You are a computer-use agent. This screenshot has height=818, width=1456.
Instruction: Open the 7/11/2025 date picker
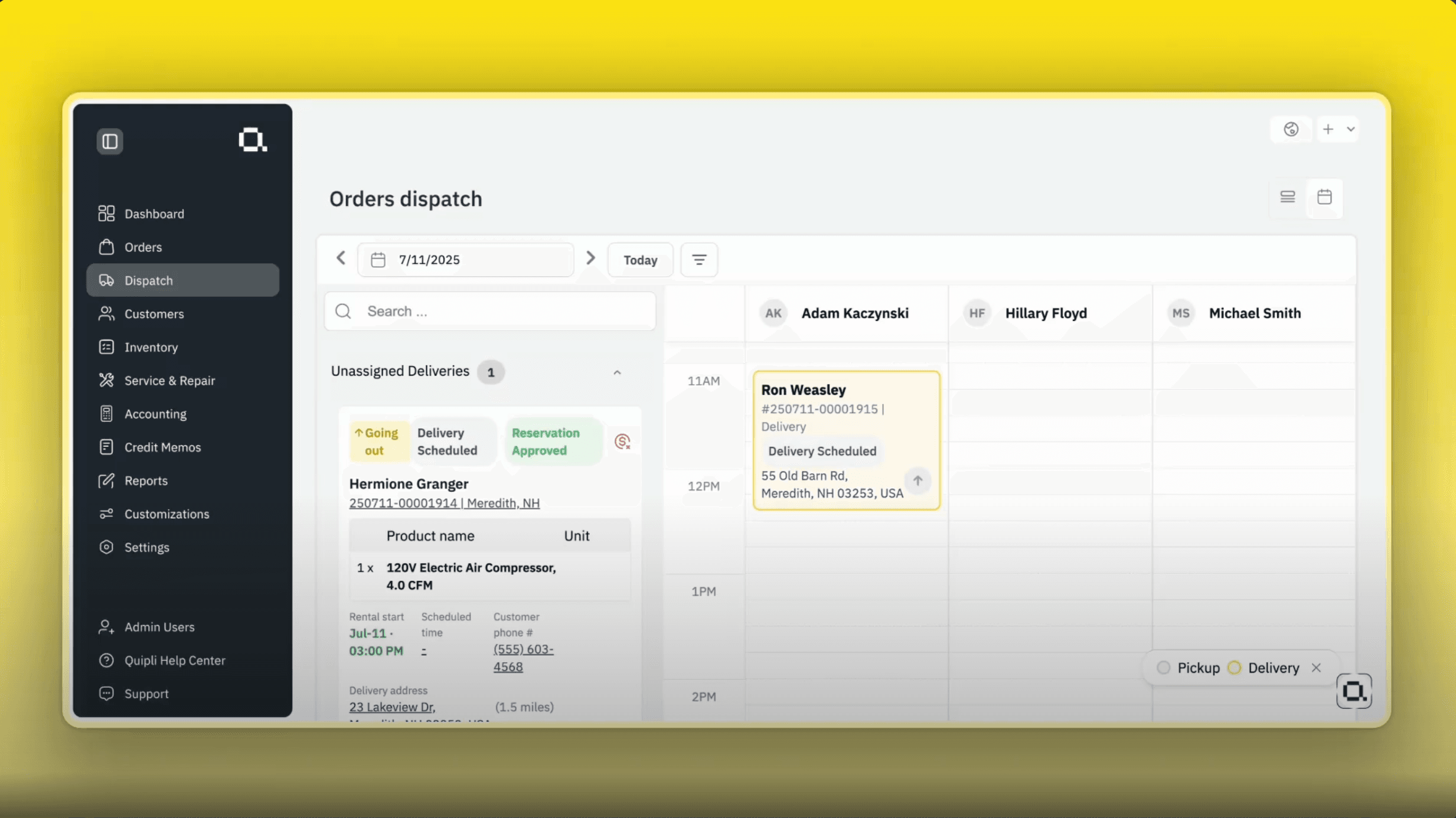point(466,260)
